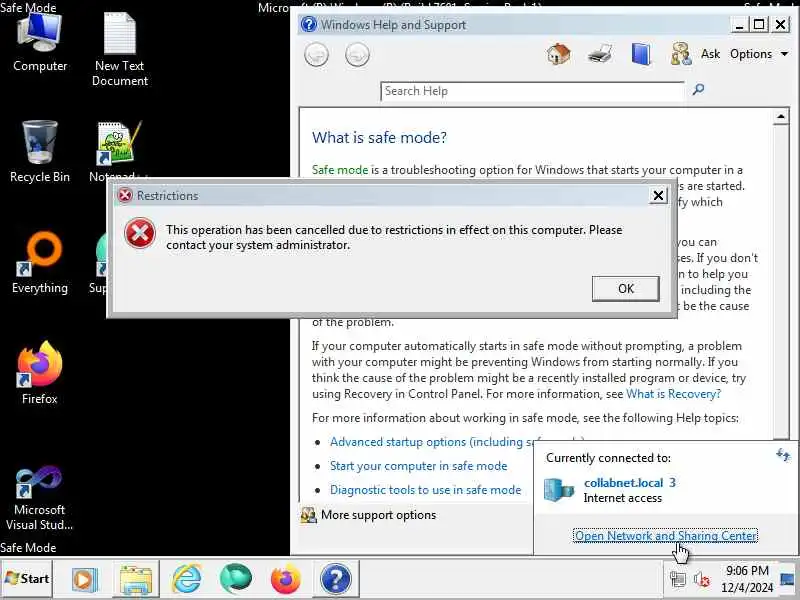Viewport: 800px width, 600px height.
Task: Click the muted volume tray icon
Action: [x=702, y=579]
